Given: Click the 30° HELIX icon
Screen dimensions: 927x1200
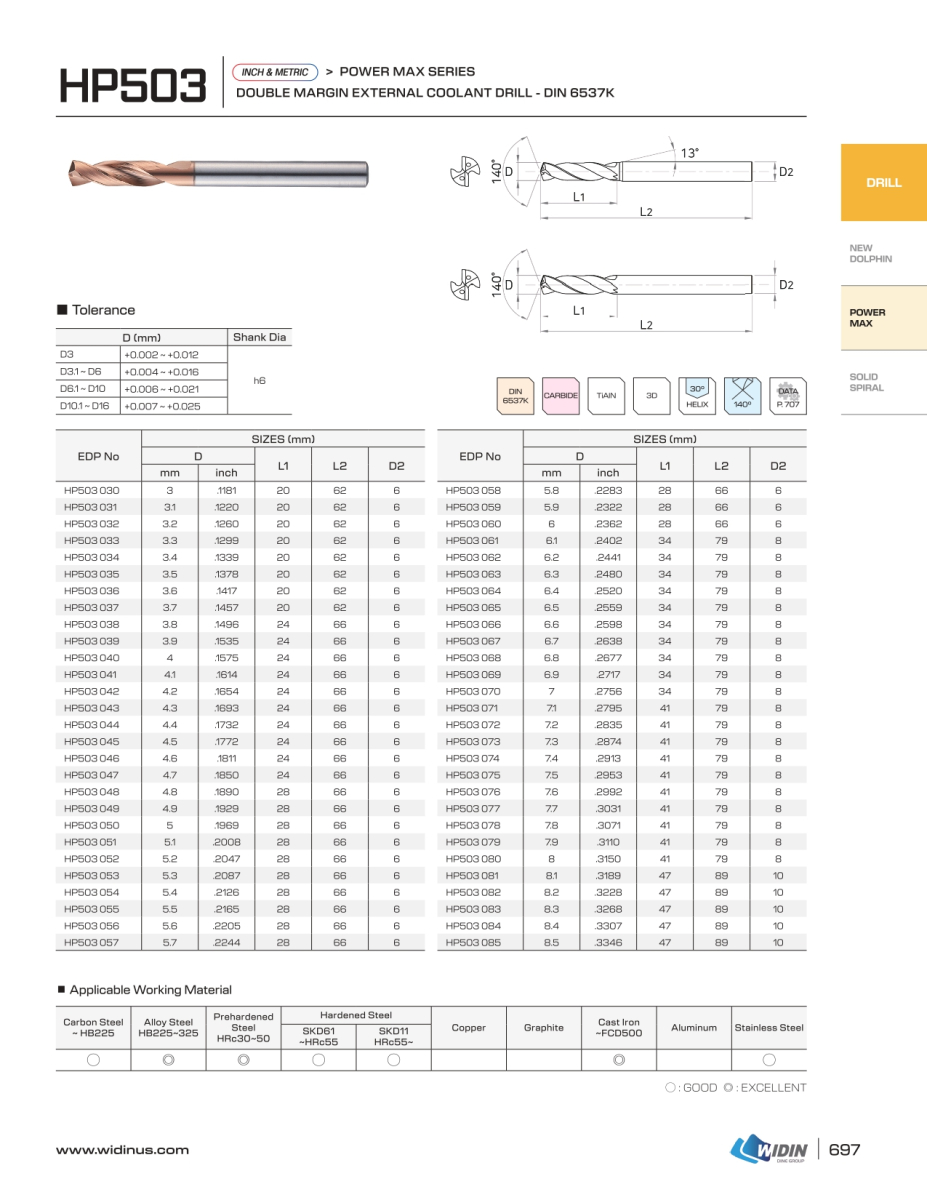Looking at the screenshot, I should point(697,396).
